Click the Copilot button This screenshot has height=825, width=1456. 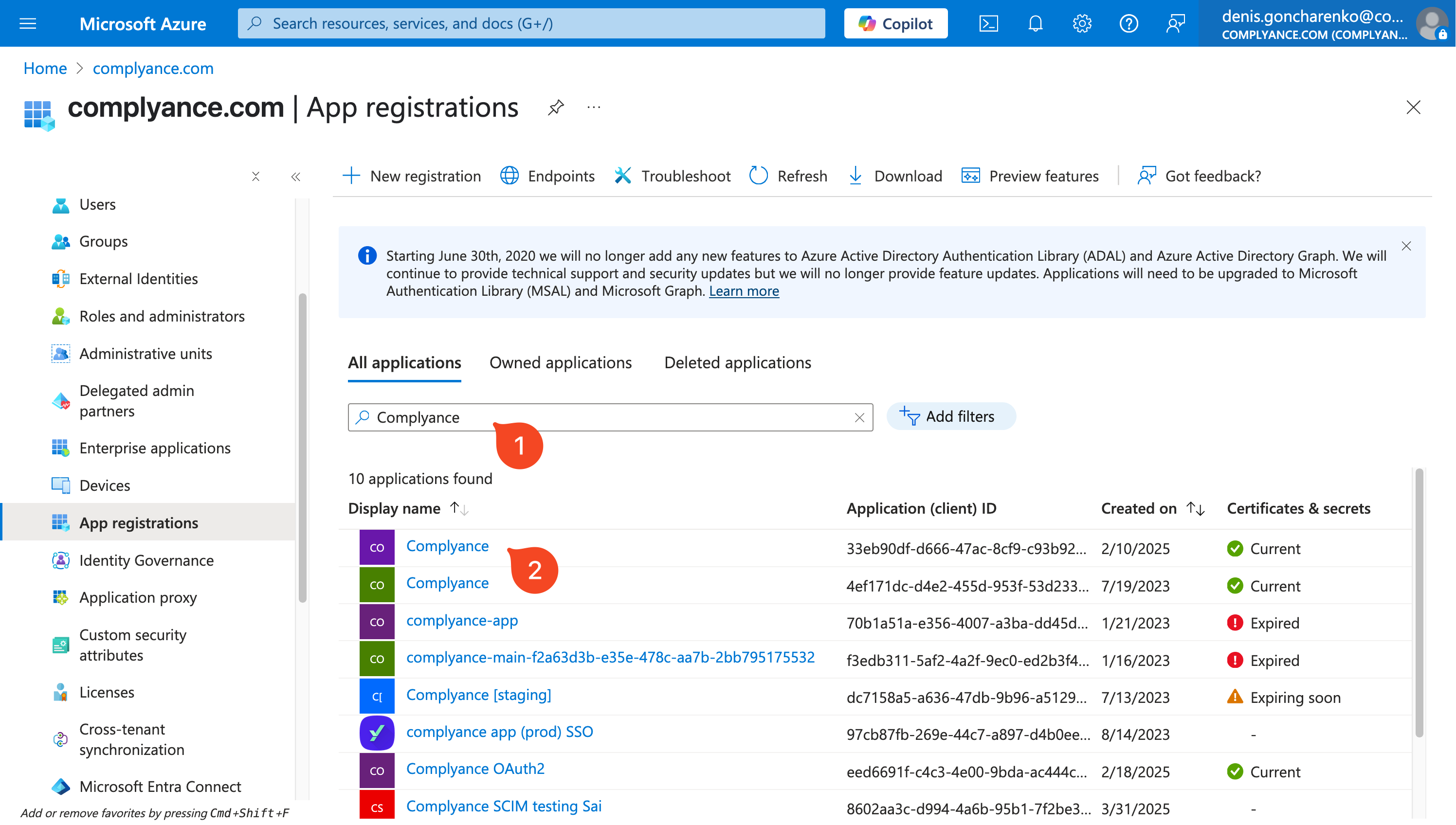pos(895,23)
